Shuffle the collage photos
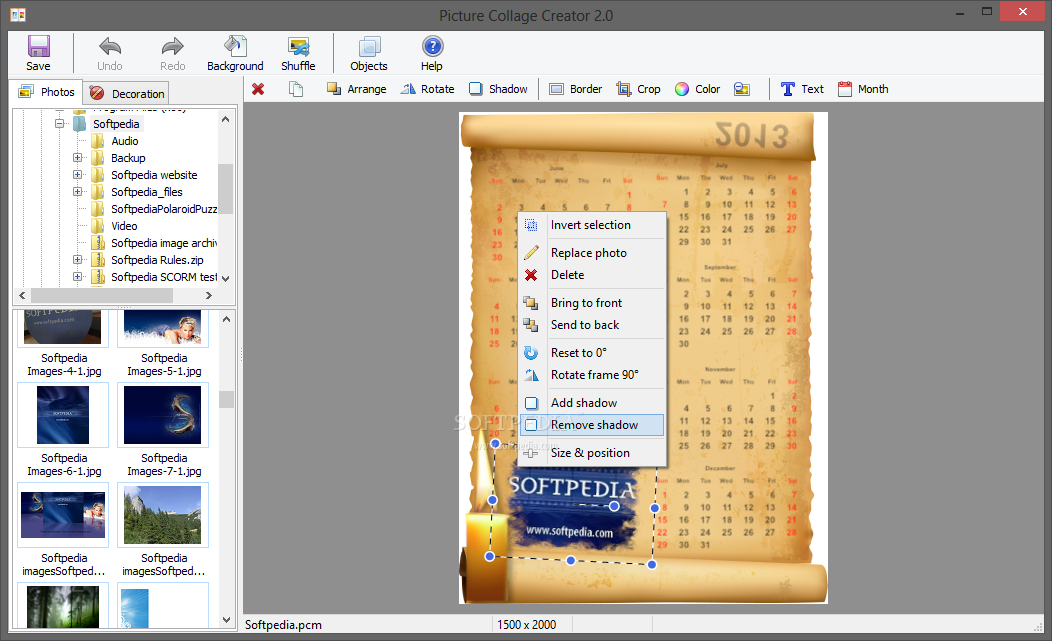This screenshot has width=1052, height=641. coord(298,53)
